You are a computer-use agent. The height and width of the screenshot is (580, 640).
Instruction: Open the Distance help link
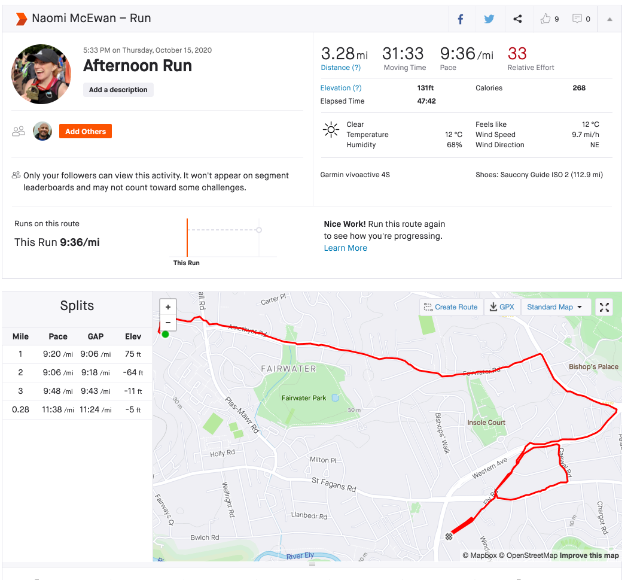point(340,68)
